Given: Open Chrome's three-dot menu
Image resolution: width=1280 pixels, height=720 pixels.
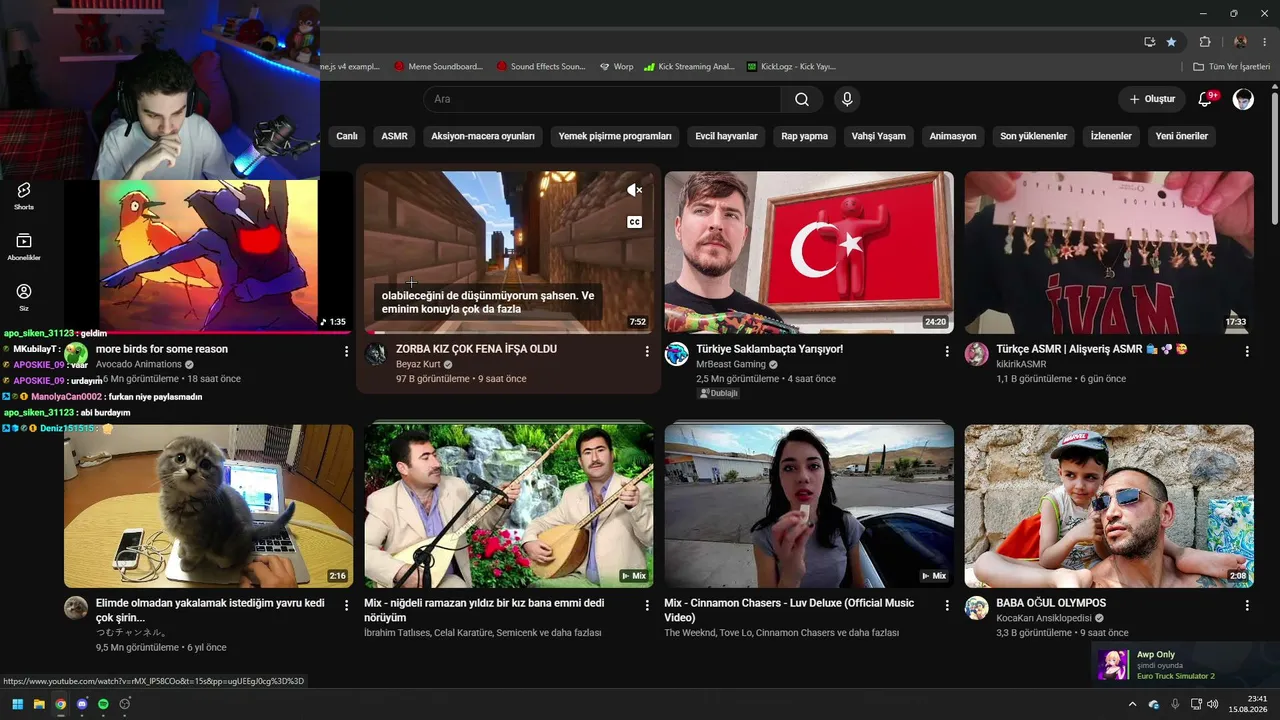Looking at the screenshot, I should (x=1265, y=42).
